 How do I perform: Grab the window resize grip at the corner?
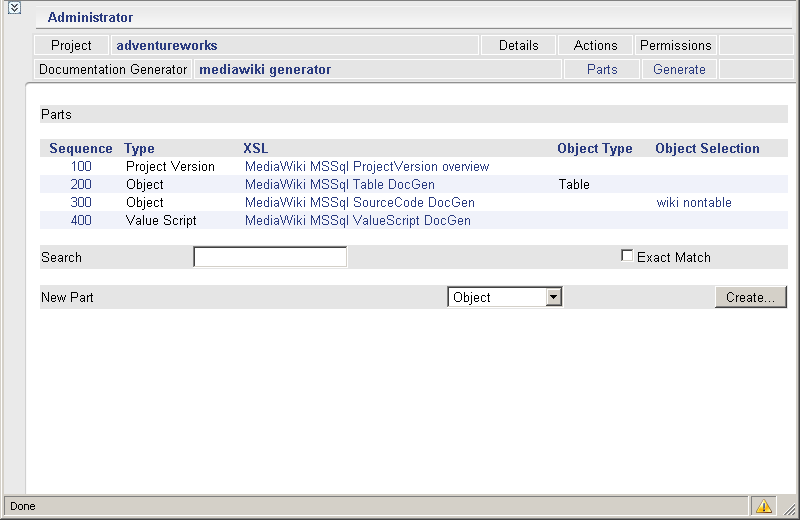(x=790, y=509)
